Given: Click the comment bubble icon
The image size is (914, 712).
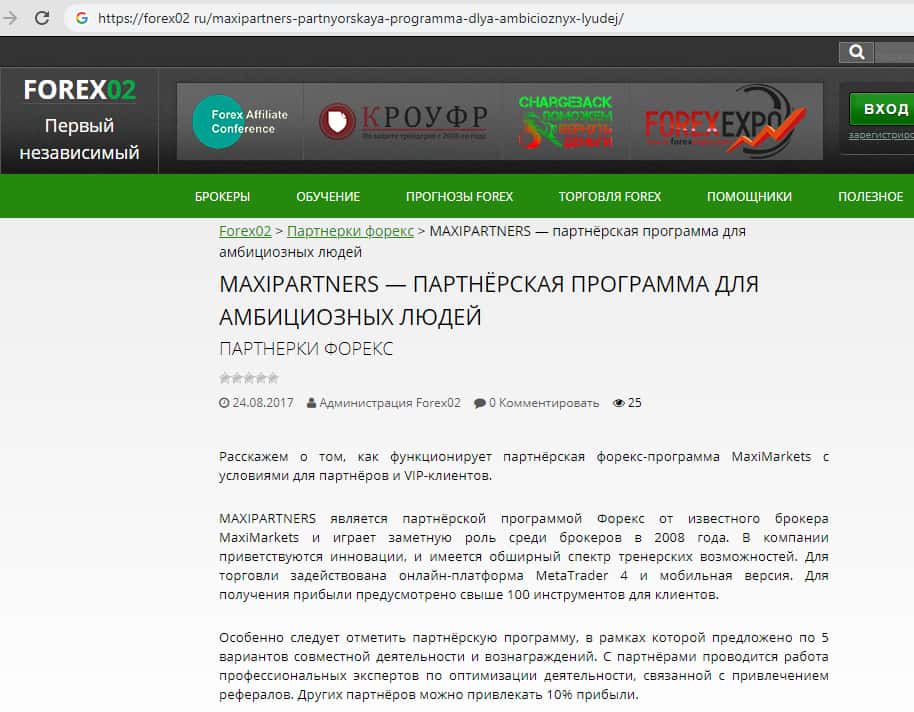Looking at the screenshot, I should (480, 403).
